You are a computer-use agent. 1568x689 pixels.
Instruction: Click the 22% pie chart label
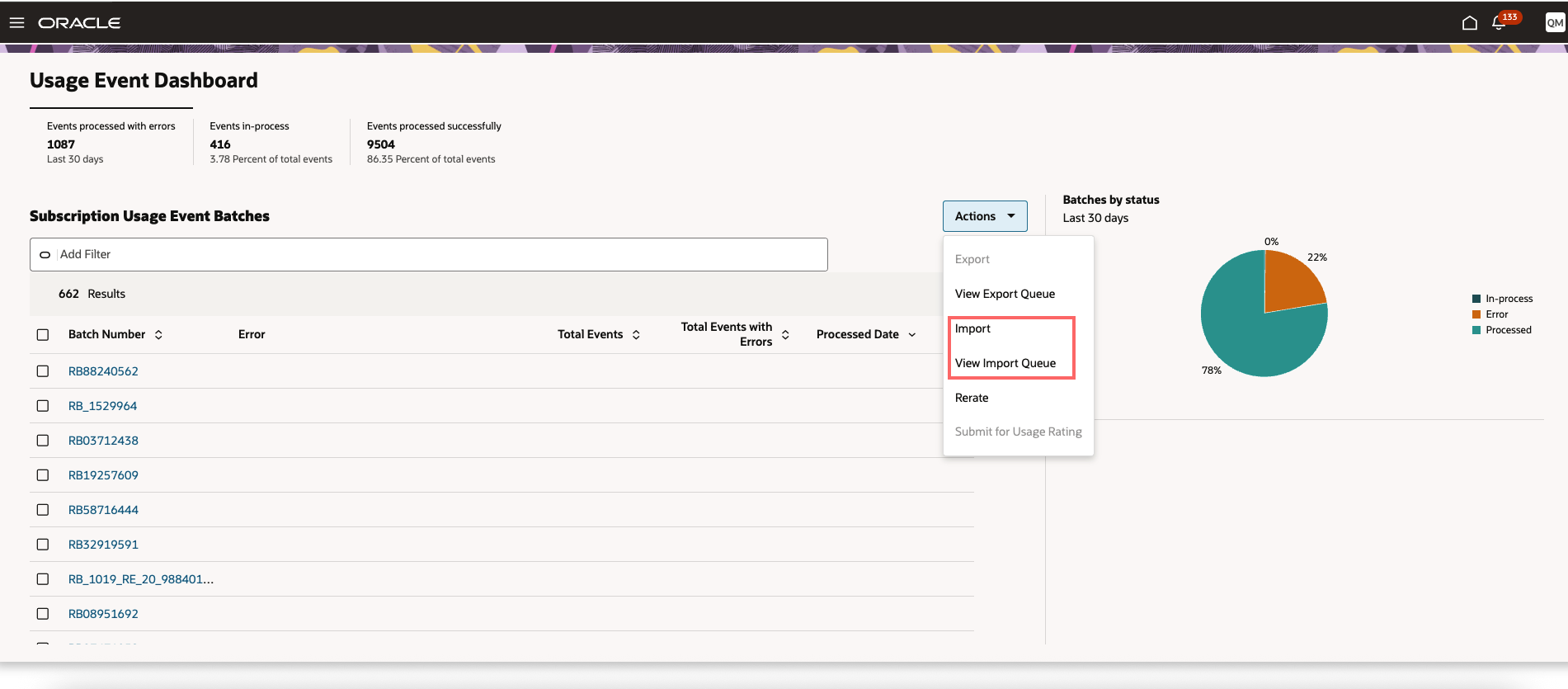[1317, 257]
